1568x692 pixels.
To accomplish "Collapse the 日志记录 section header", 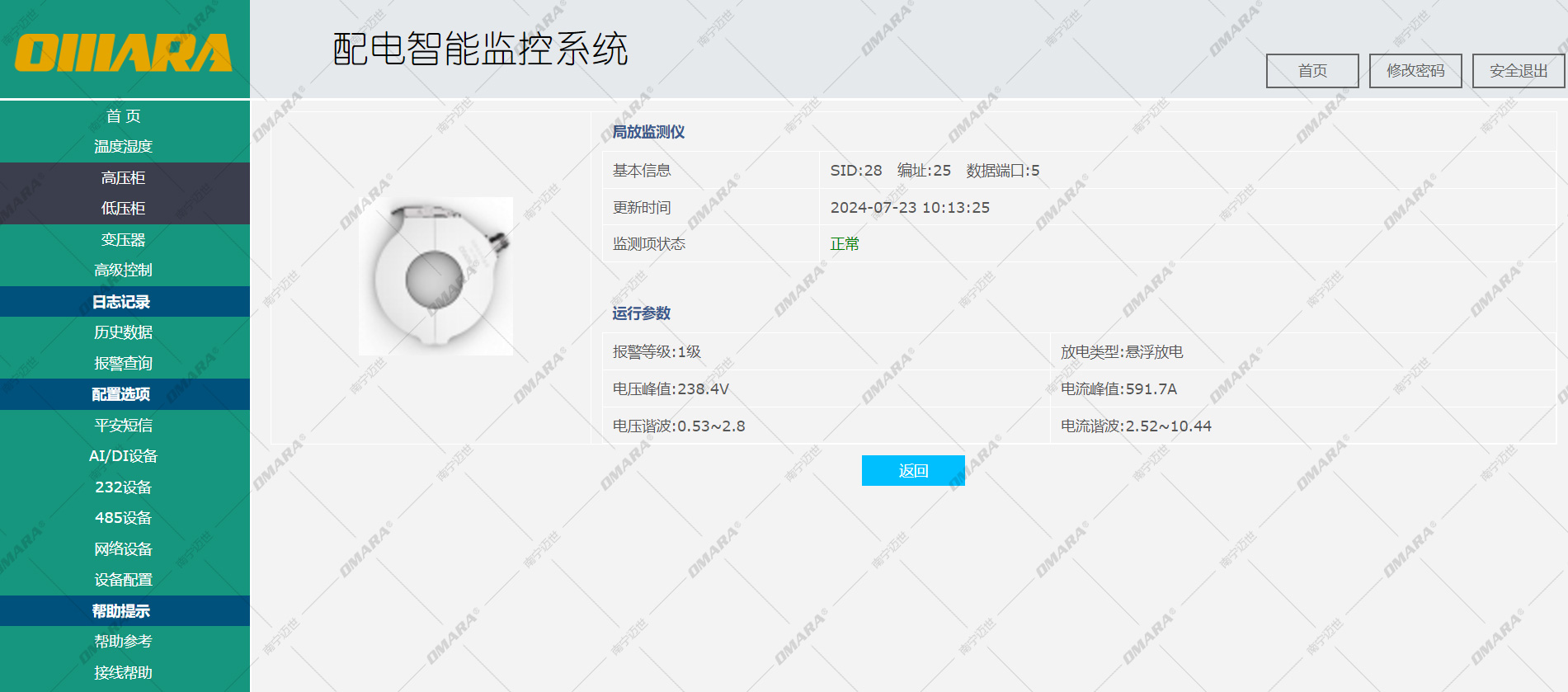I will (x=122, y=302).
